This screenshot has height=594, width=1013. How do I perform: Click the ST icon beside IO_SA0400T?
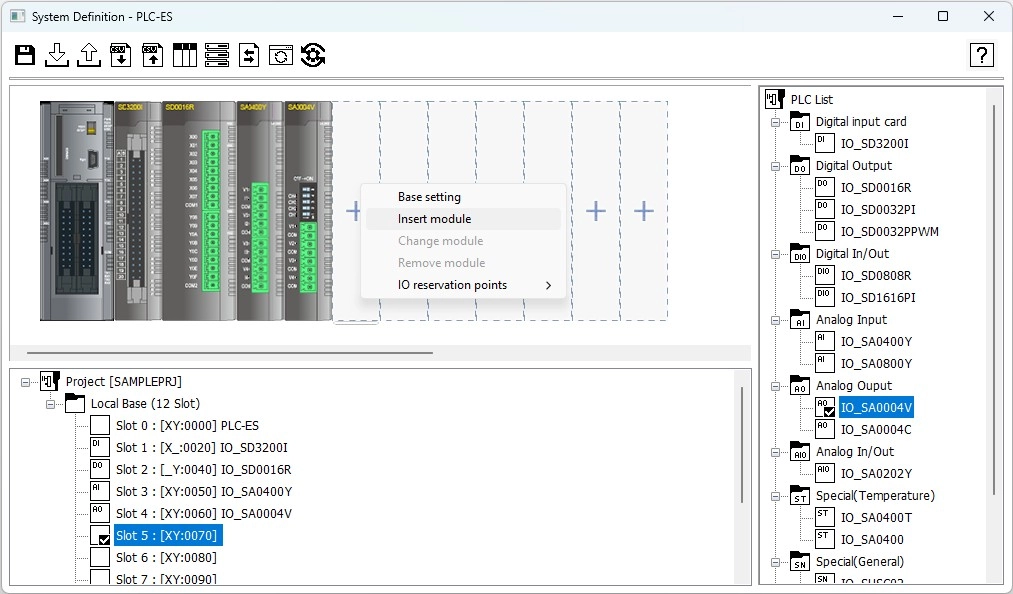click(x=824, y=517)
